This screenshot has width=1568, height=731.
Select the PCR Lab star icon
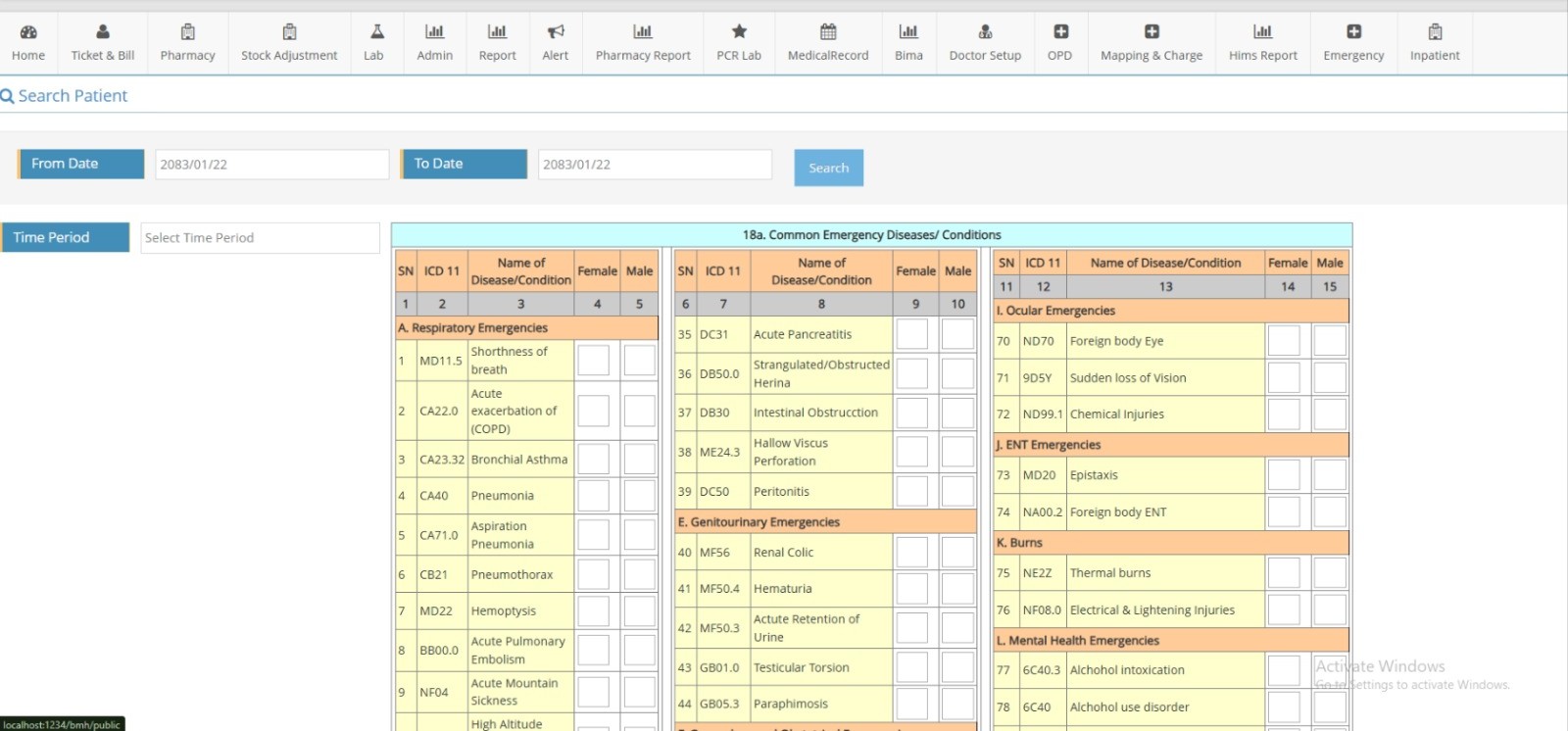point(739,32)
